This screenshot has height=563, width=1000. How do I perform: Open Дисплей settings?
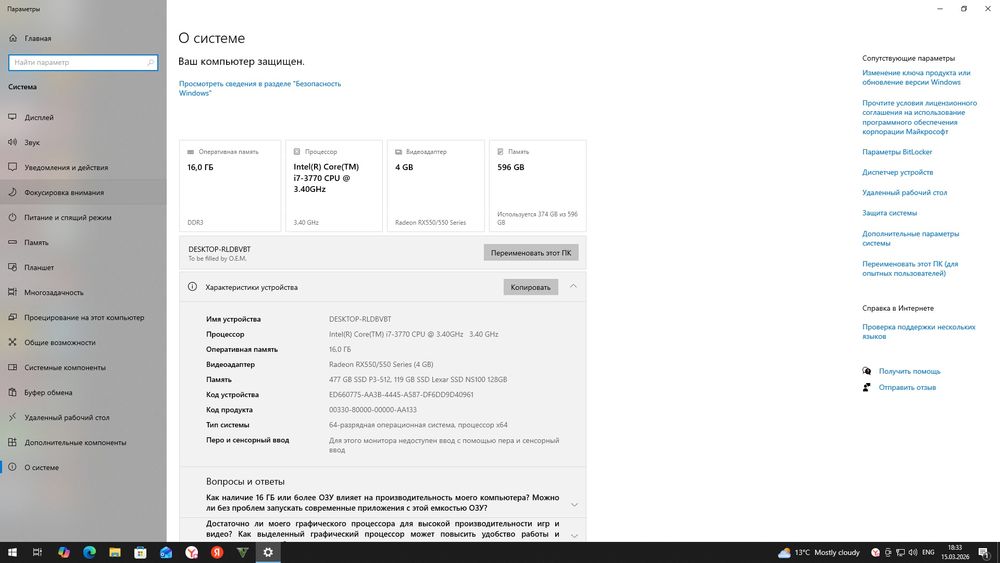(39, 117)
